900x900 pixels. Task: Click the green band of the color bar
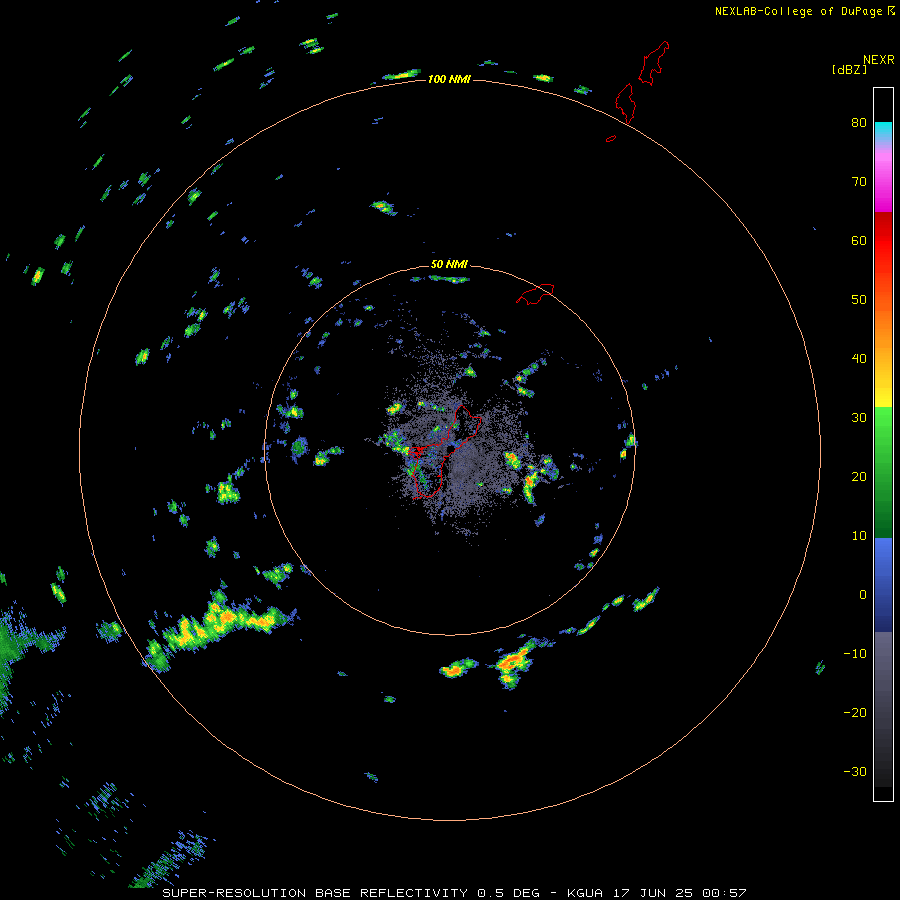click(883, 472)
